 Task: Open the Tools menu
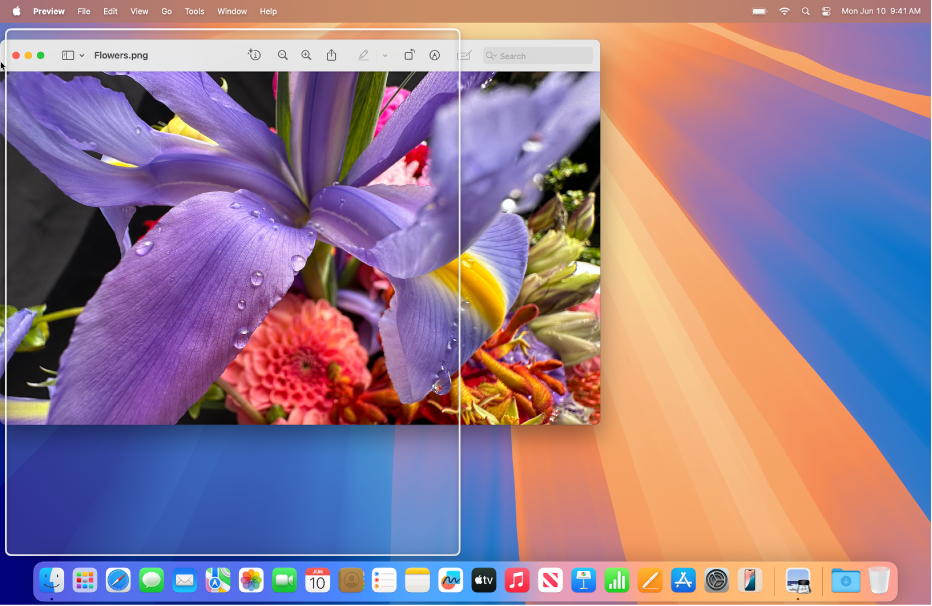point(194,11)
